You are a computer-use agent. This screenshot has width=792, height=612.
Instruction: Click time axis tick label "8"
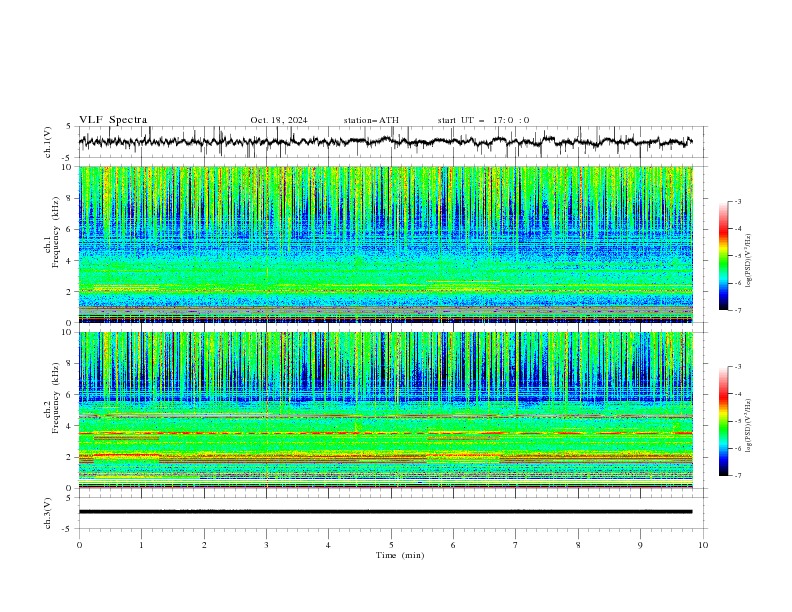click(x=578, y=545)
